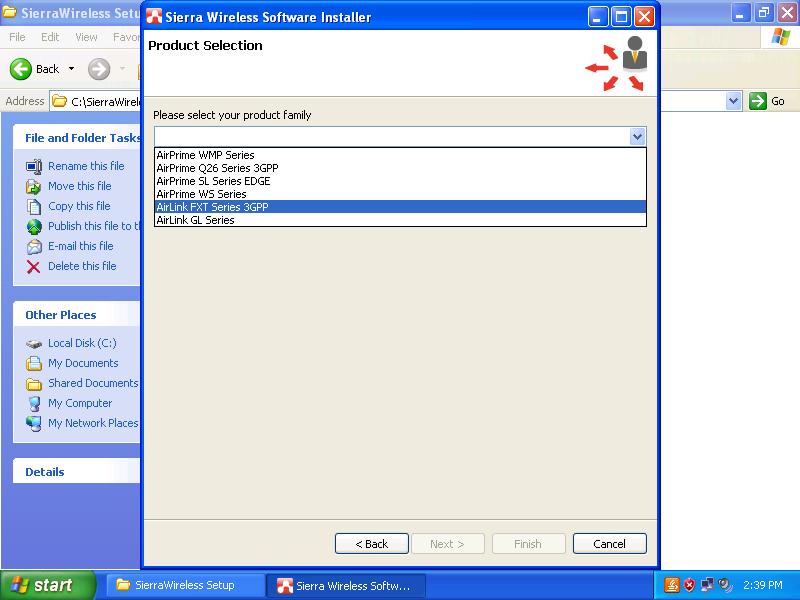Open My Network Places link
Screen dimensions: 800x600
(x=93, y=423)
